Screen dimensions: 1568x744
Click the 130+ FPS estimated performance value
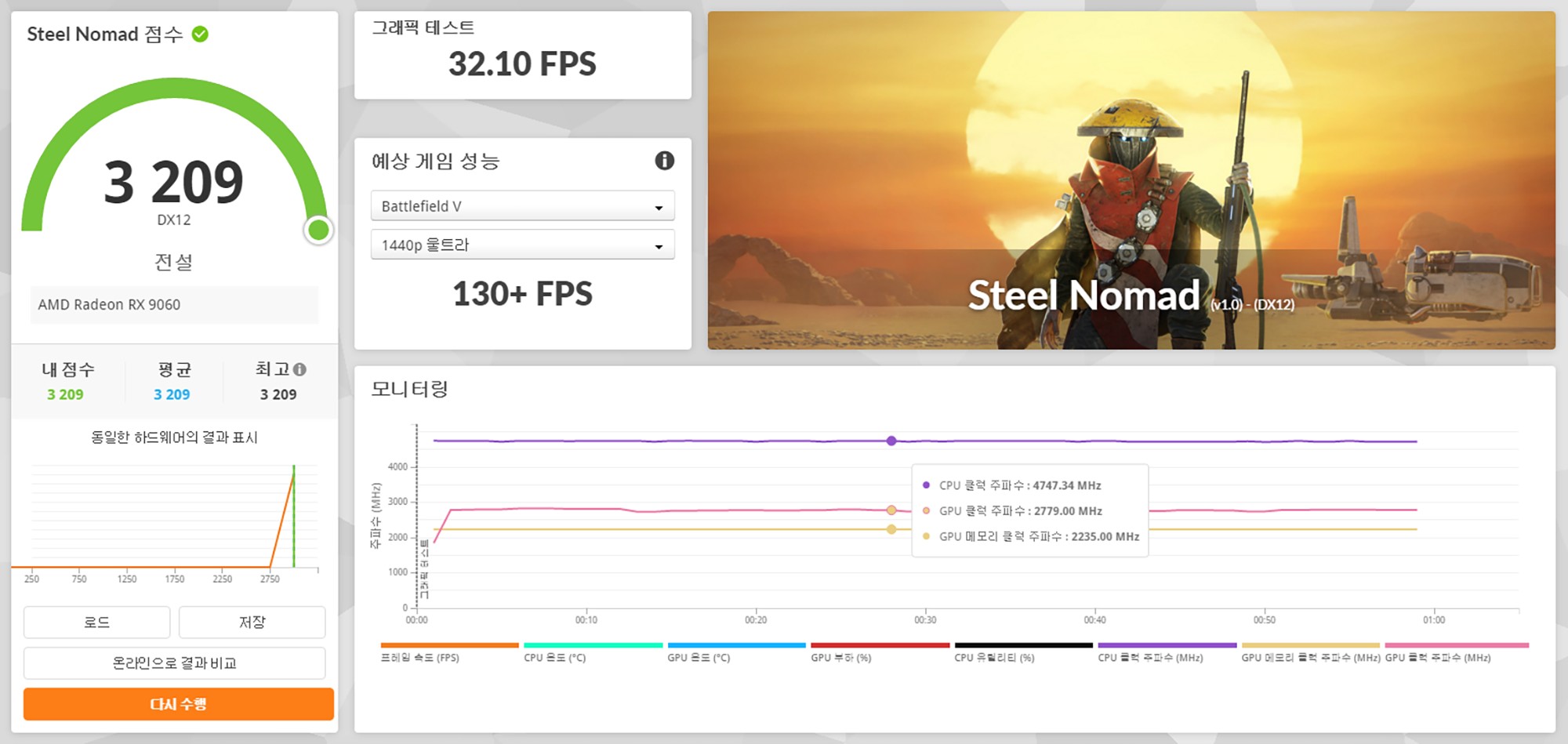click(522, 294)
